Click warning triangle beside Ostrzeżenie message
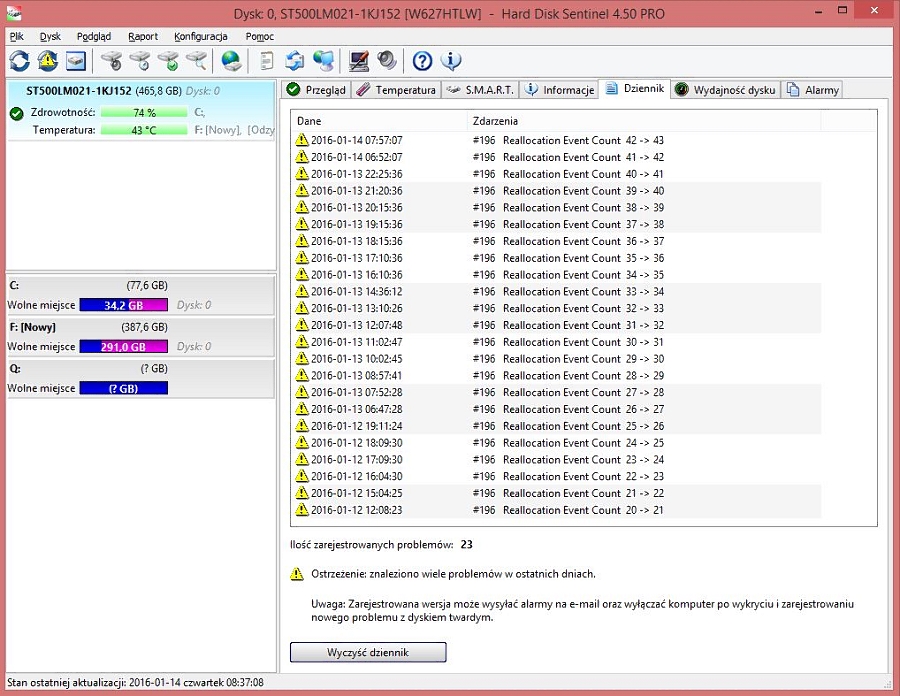The image size is (900, 696). (x=297, y=574)
